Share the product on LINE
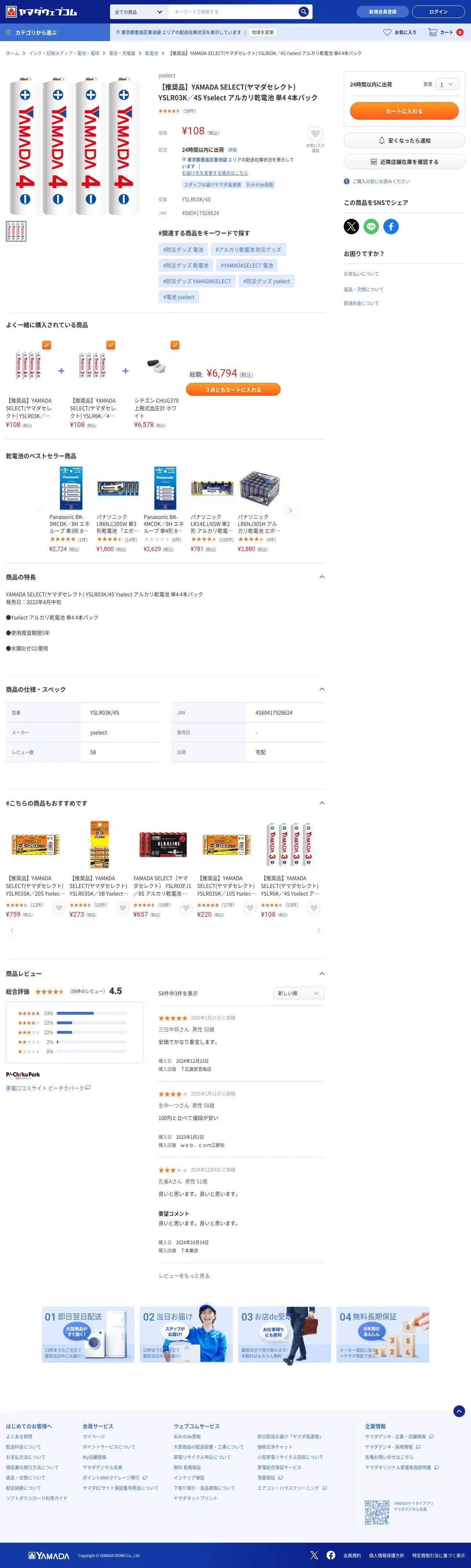471x1568 pixels. (371, 227)
